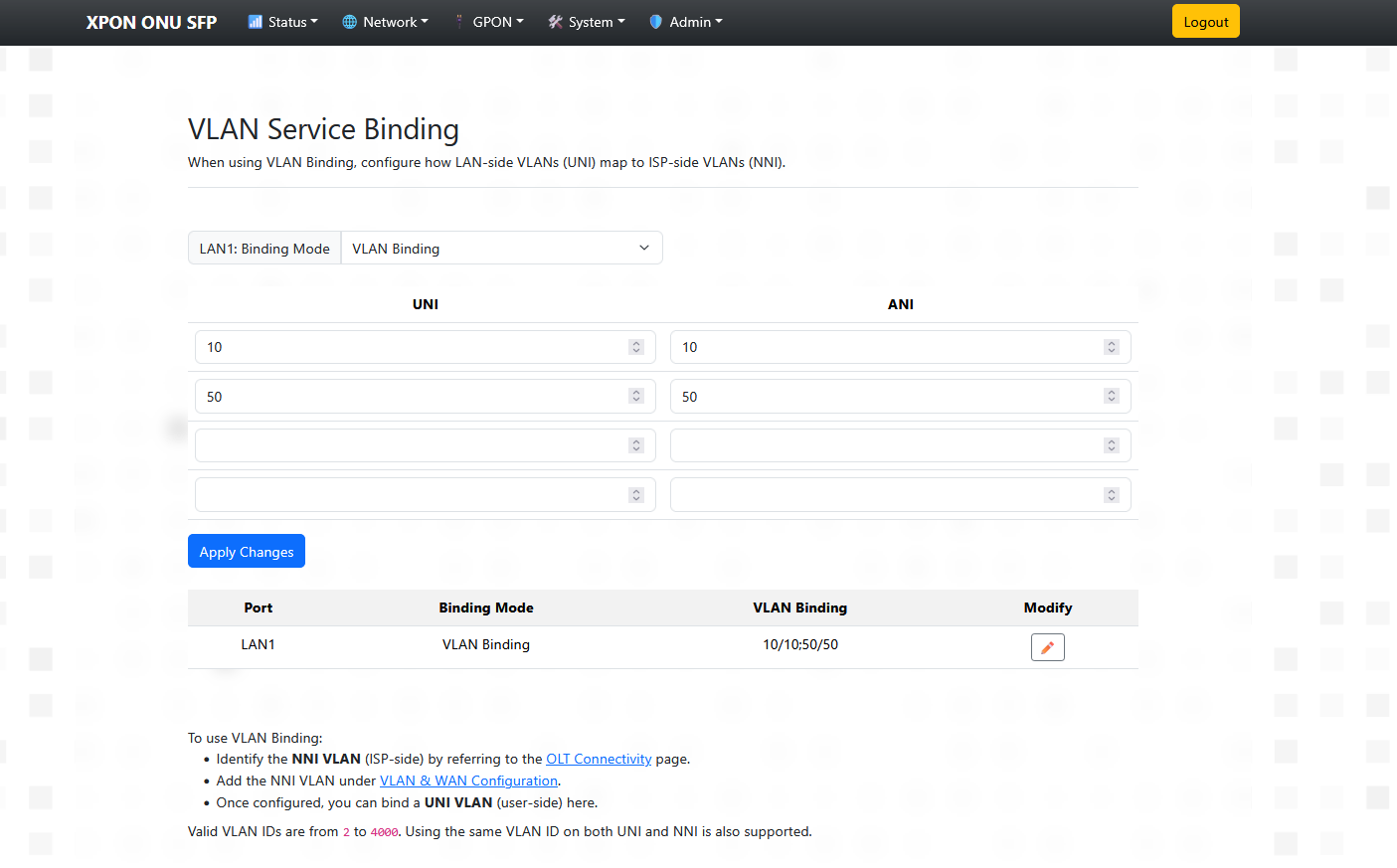Click the spinner on fourth ANI field

(x=1112, y=495)
